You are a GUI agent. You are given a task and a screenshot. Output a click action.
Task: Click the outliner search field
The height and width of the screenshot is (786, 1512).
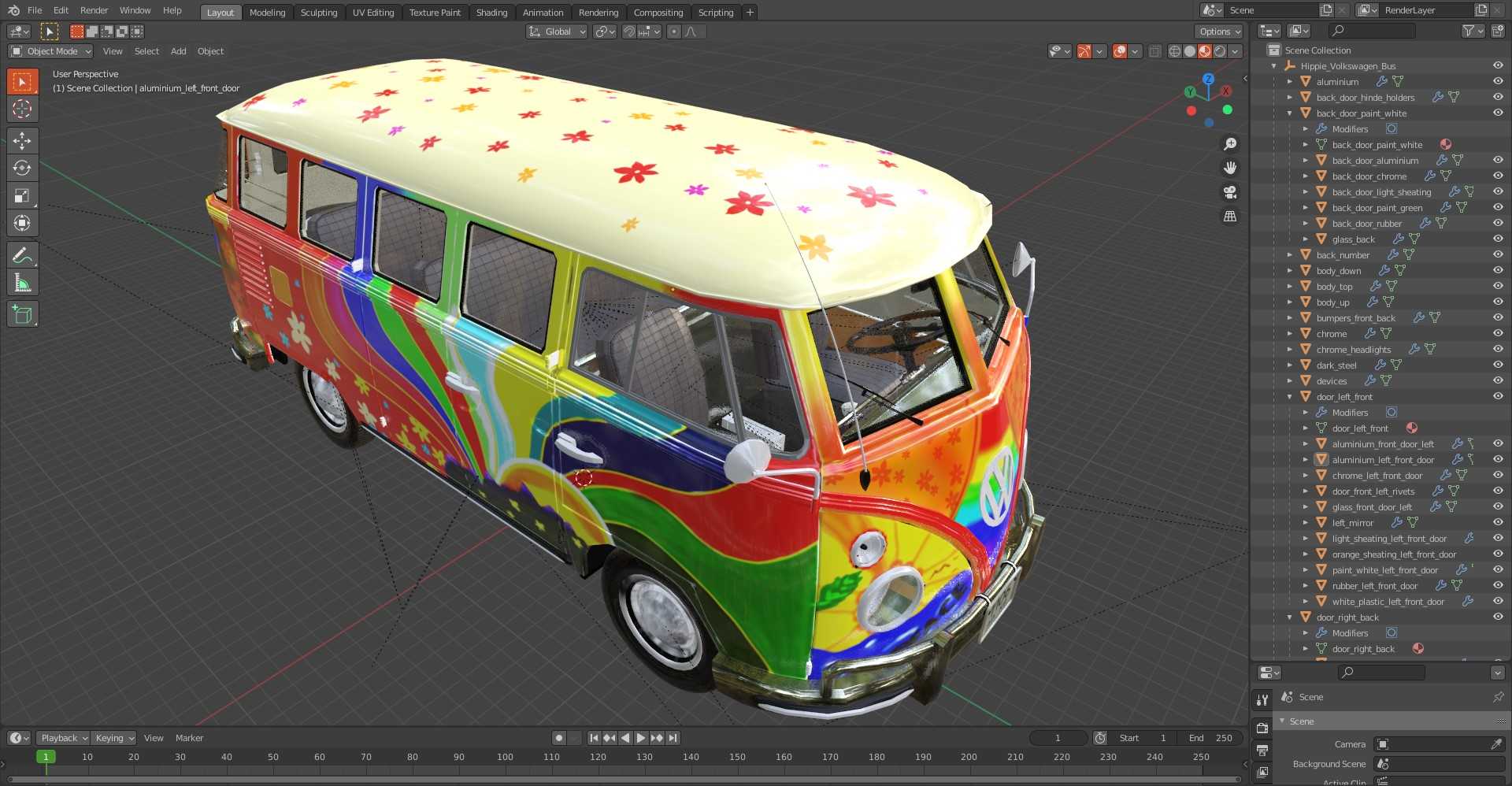coord(1371,31)
